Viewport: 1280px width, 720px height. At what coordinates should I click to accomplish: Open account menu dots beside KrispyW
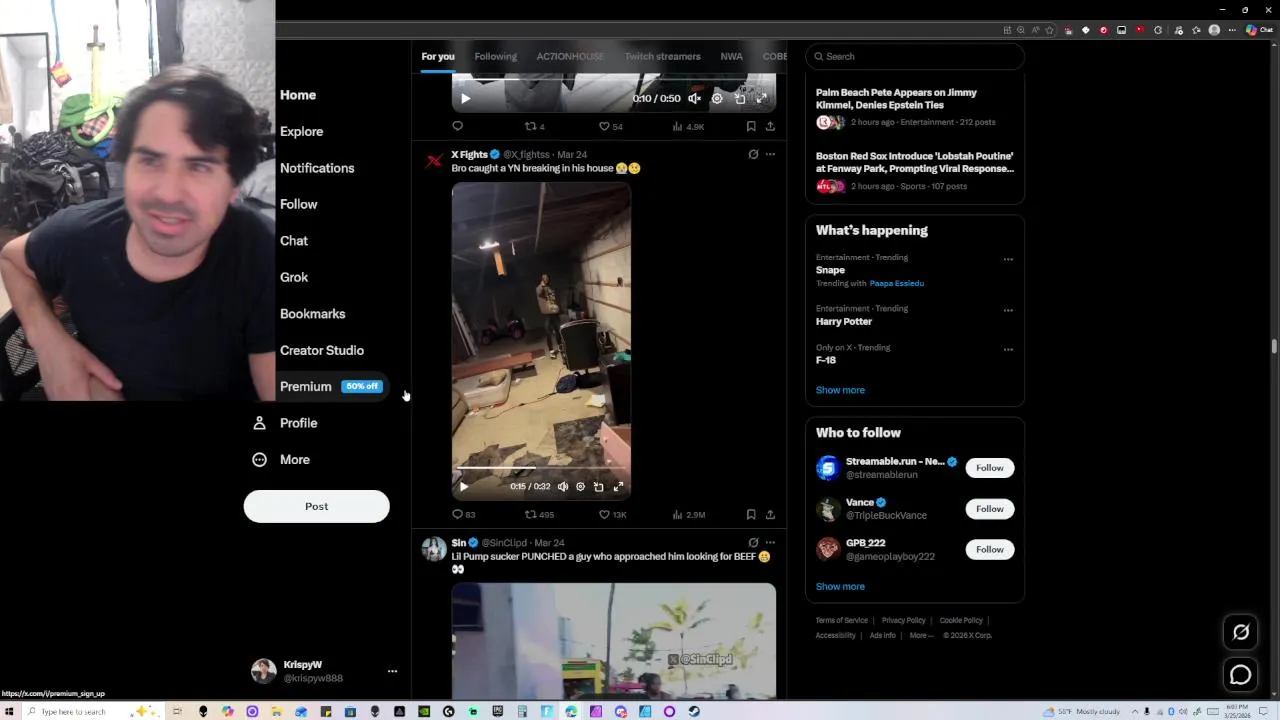coord(392,672)
